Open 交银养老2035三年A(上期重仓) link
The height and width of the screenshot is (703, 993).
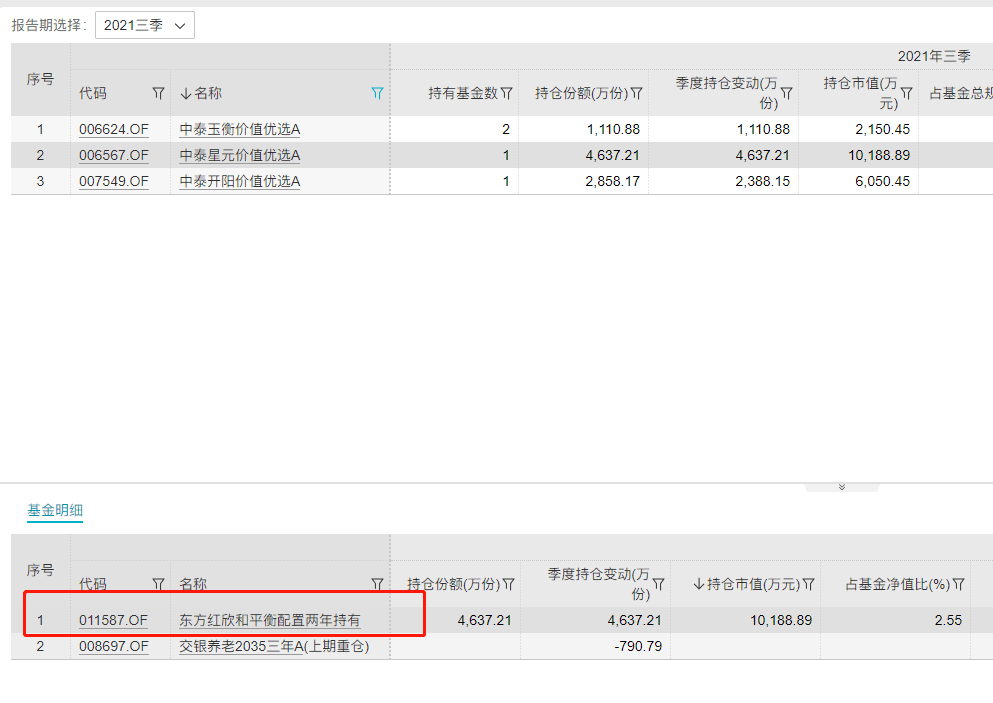(274, 646)
